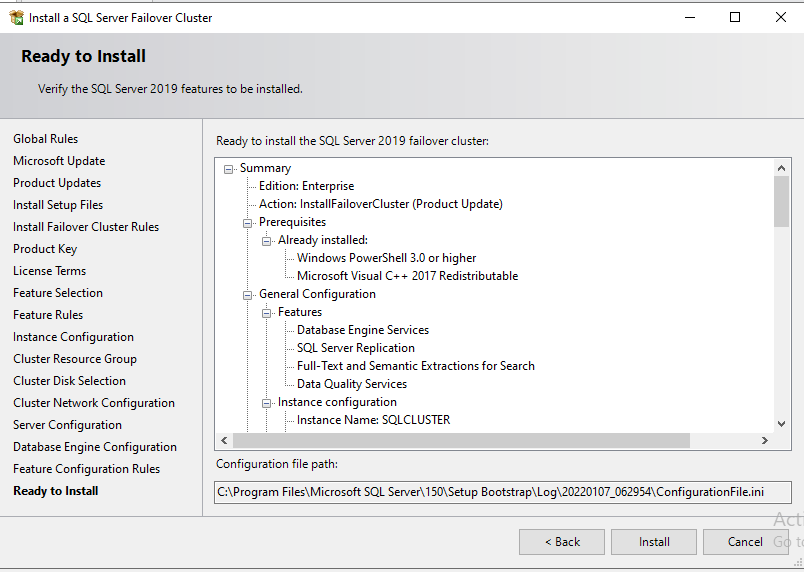Cancel the failover cluster setup
The height and width of the screenshot is (572, 804).
pos(745,542)
